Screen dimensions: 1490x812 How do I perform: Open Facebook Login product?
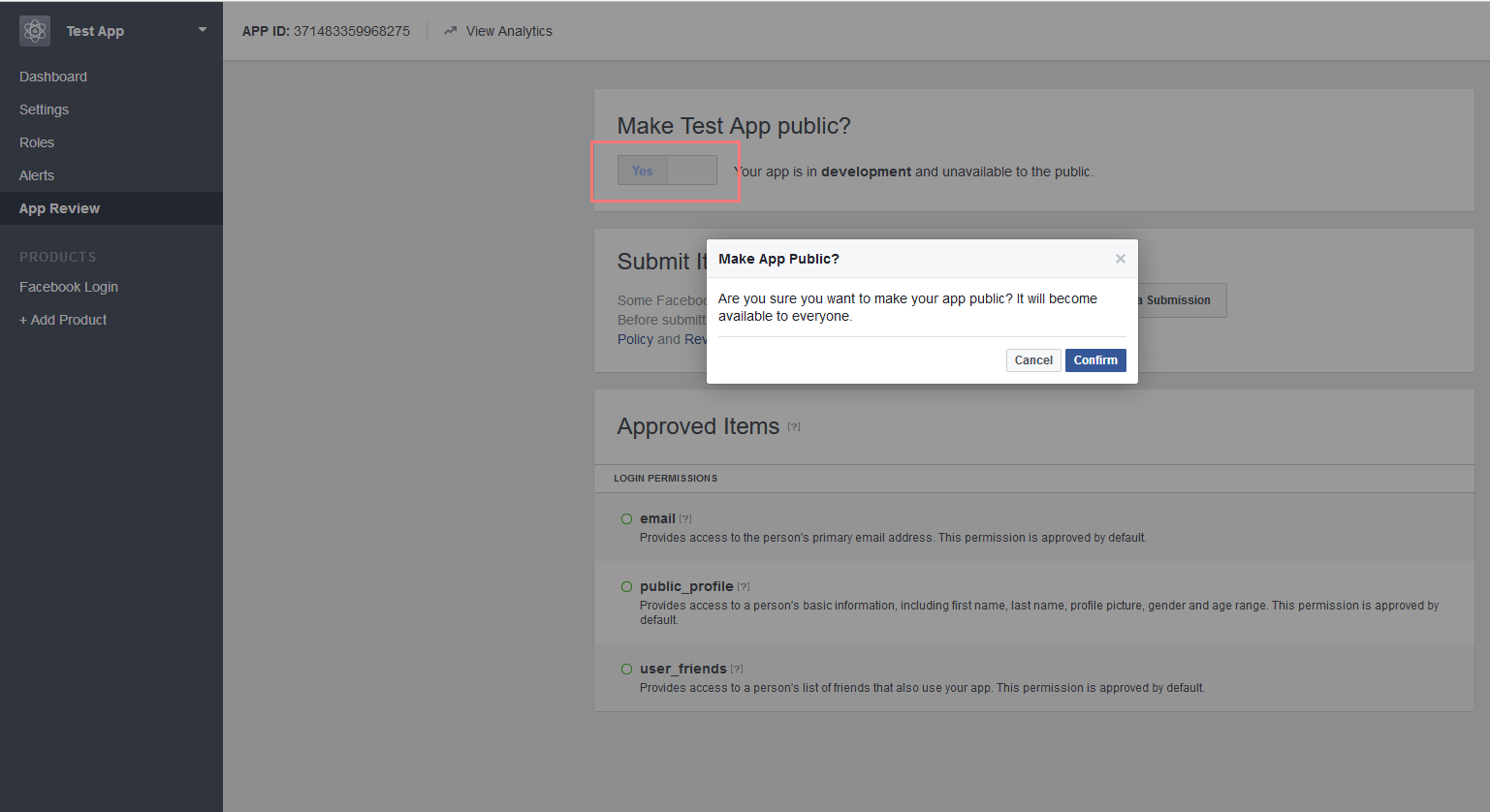(x=69, y=287)
